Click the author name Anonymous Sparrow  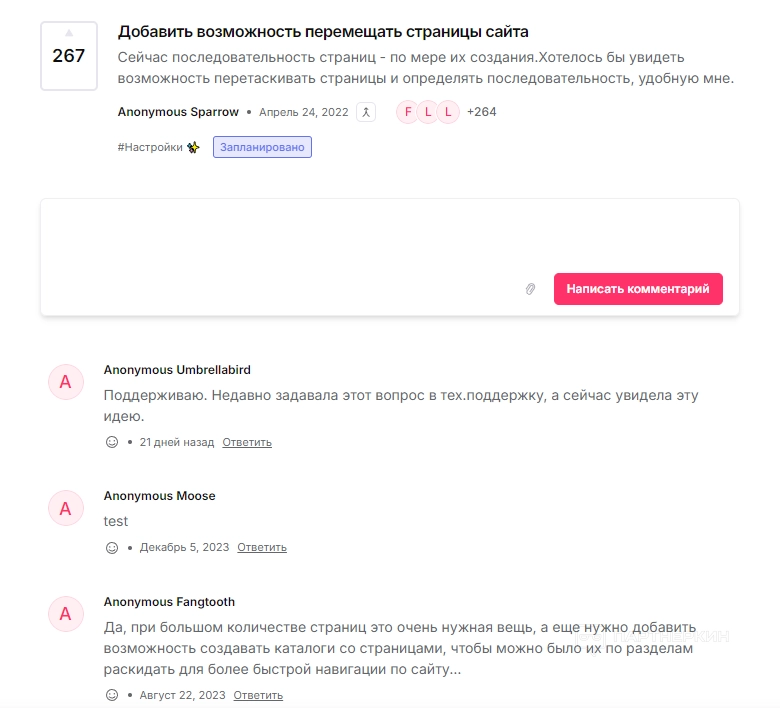pyautogui.click(x=178, y=112)
